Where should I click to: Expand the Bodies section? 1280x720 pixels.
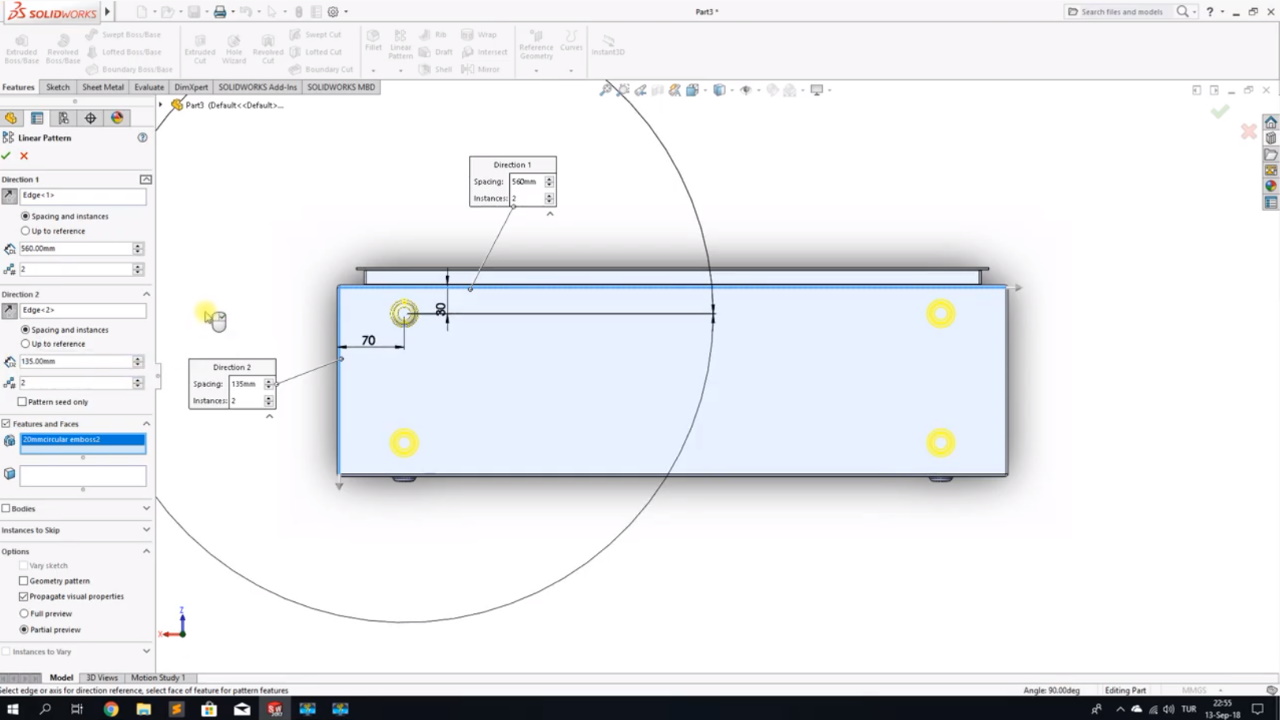pos(146,509)
